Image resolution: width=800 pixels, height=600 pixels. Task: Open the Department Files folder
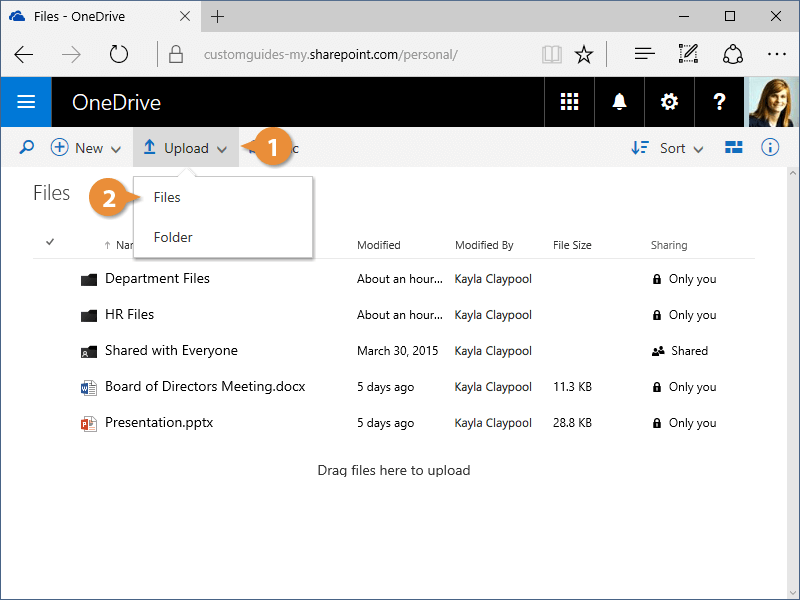157,279
